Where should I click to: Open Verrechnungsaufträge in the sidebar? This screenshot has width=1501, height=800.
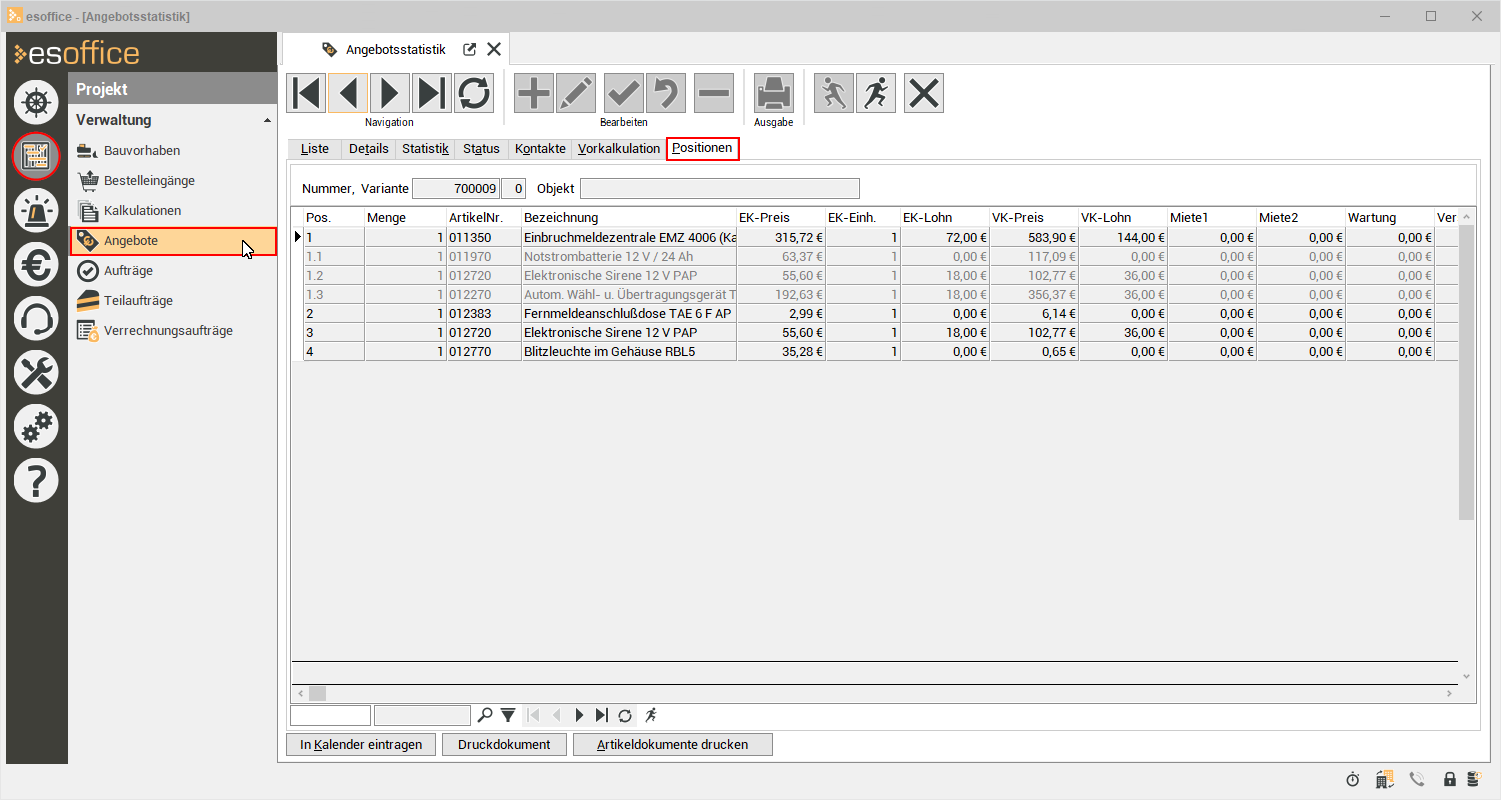(168, 331)
